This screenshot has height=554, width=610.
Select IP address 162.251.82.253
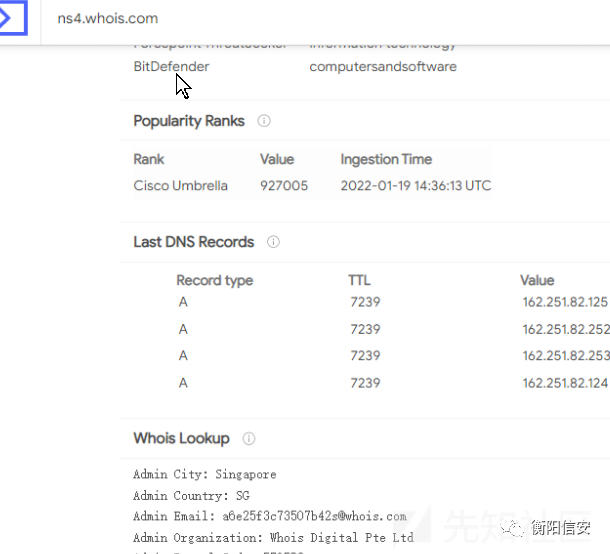point(566,356)
